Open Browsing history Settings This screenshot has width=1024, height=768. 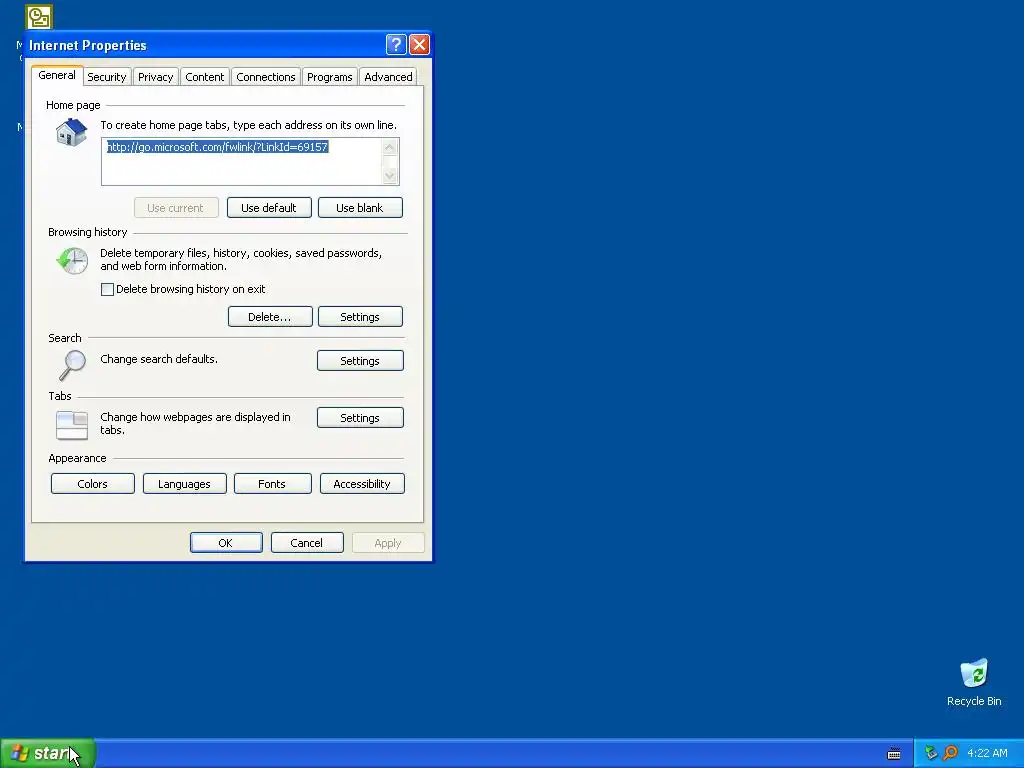pyautogui.click(x=360, y=317)
